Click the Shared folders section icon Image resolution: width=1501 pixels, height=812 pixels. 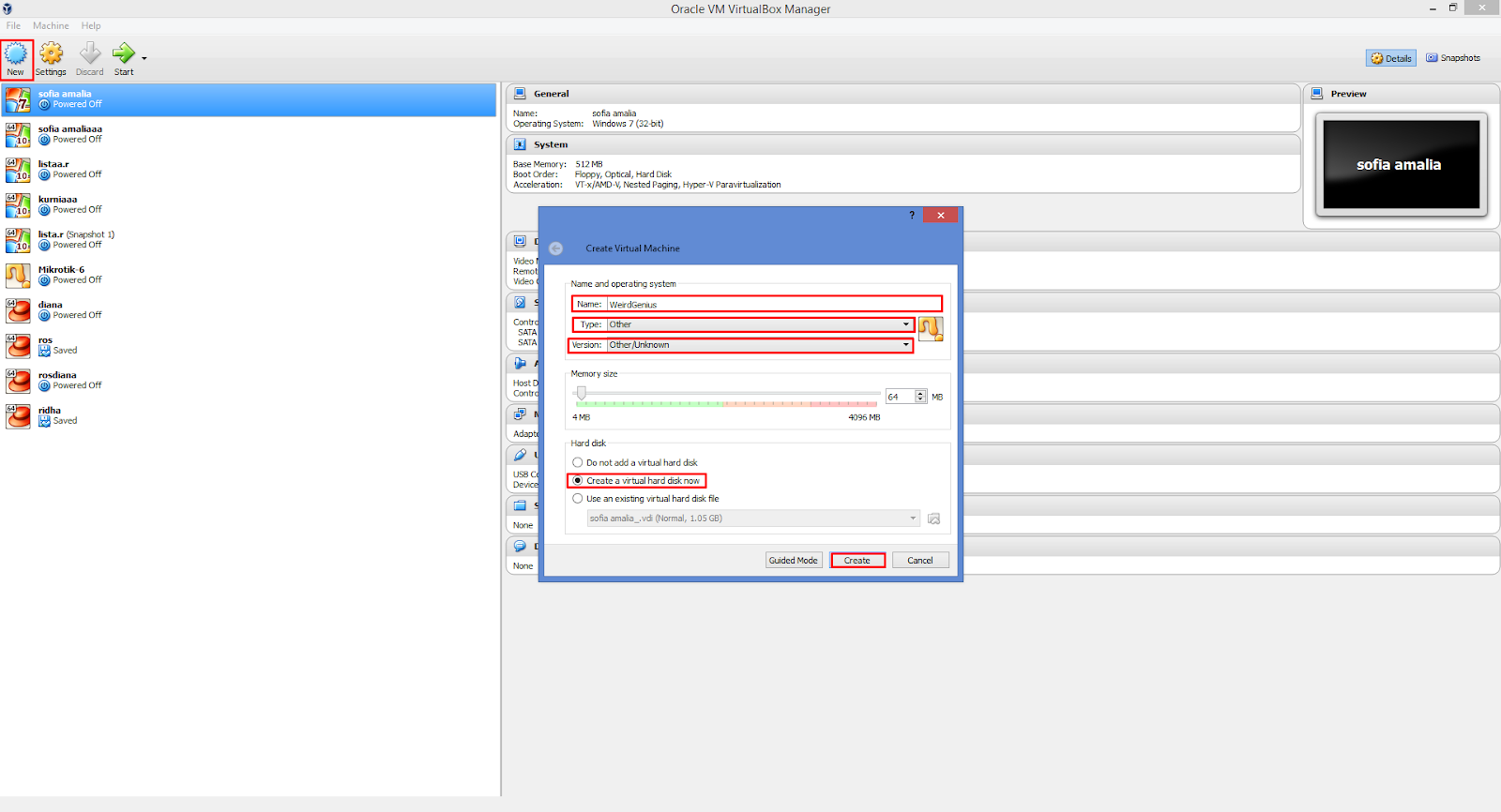coord(520,505)
